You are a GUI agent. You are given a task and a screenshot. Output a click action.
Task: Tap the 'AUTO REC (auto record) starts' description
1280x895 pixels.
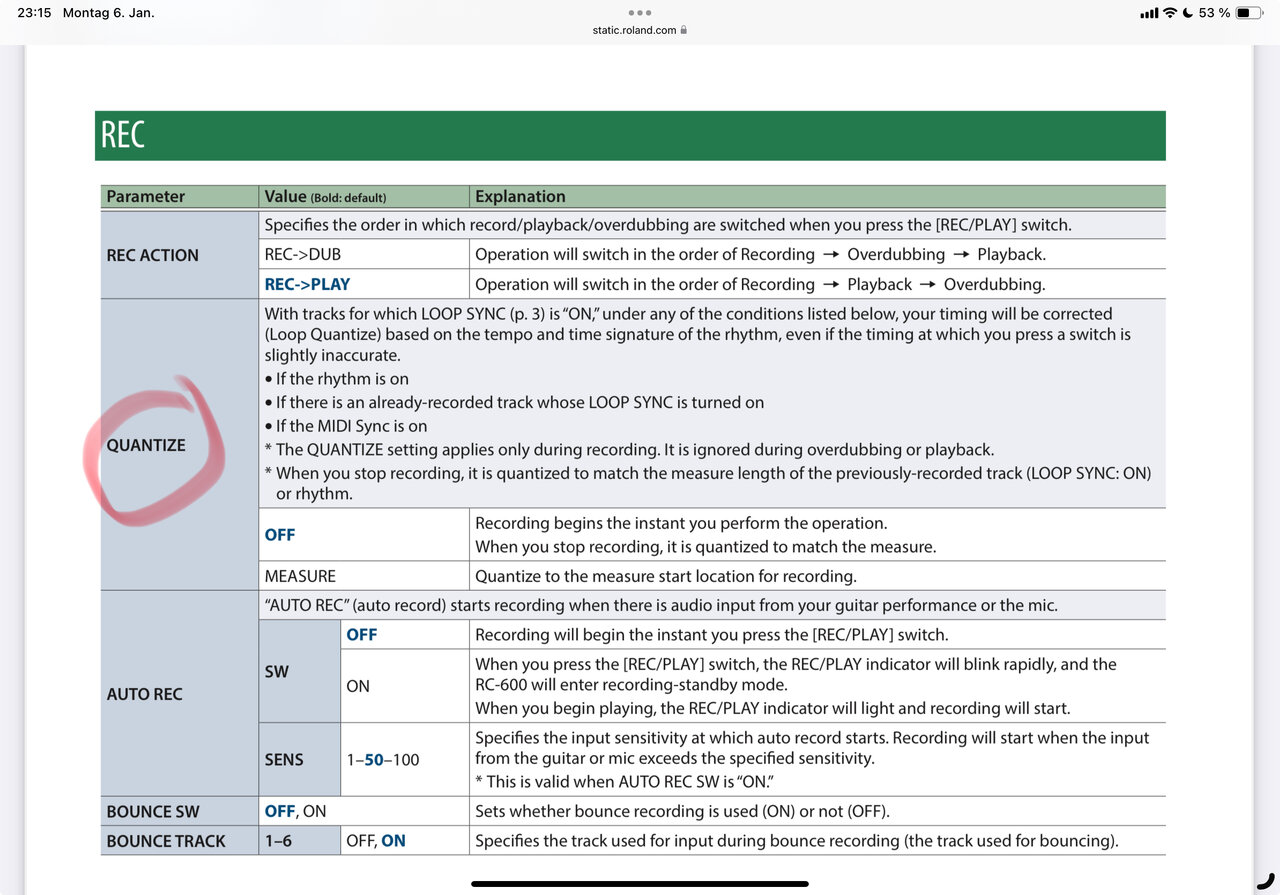coord(661,605)
